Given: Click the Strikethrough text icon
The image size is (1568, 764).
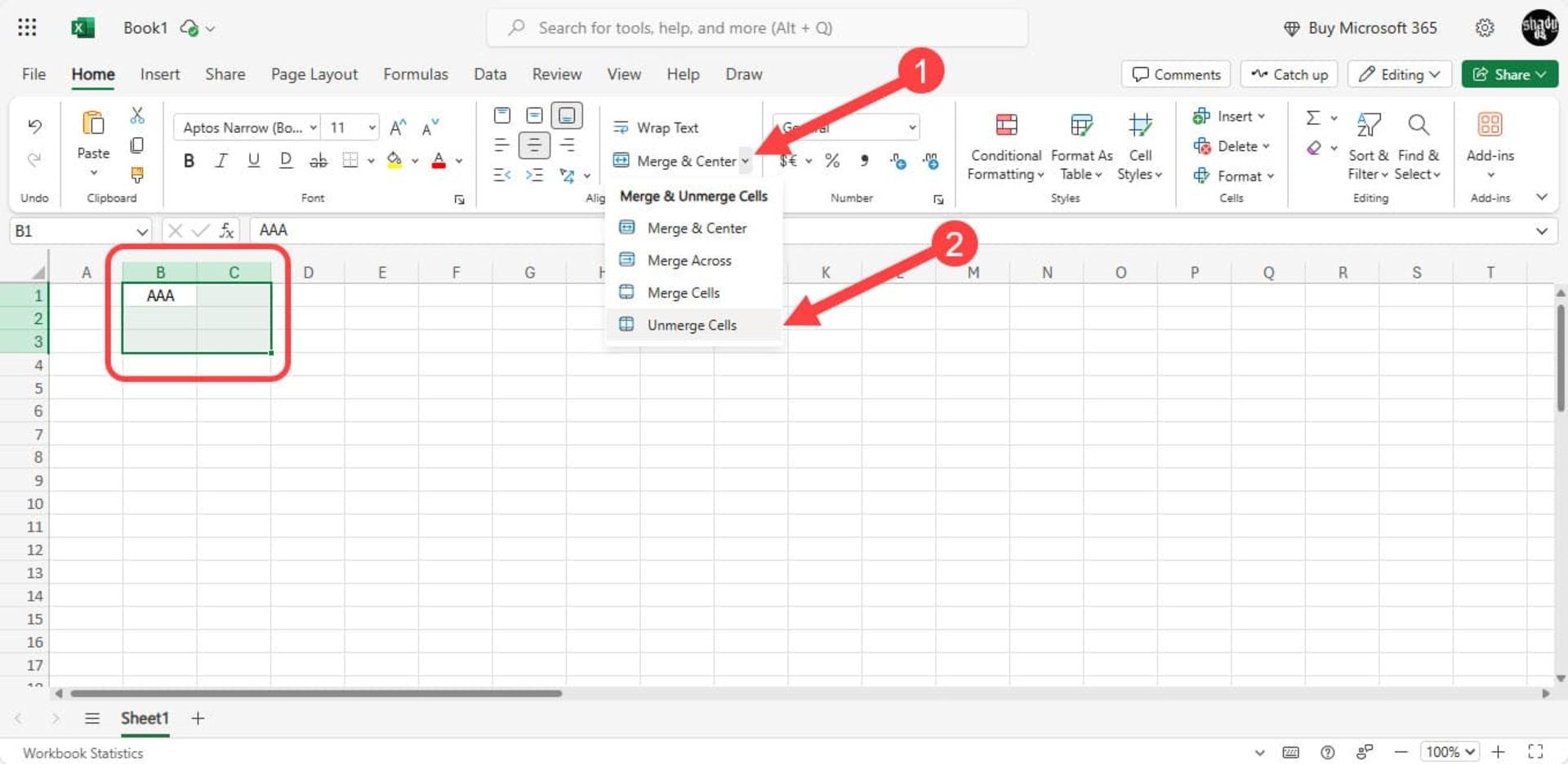Looking at the screenshot, I should (318, 161).
